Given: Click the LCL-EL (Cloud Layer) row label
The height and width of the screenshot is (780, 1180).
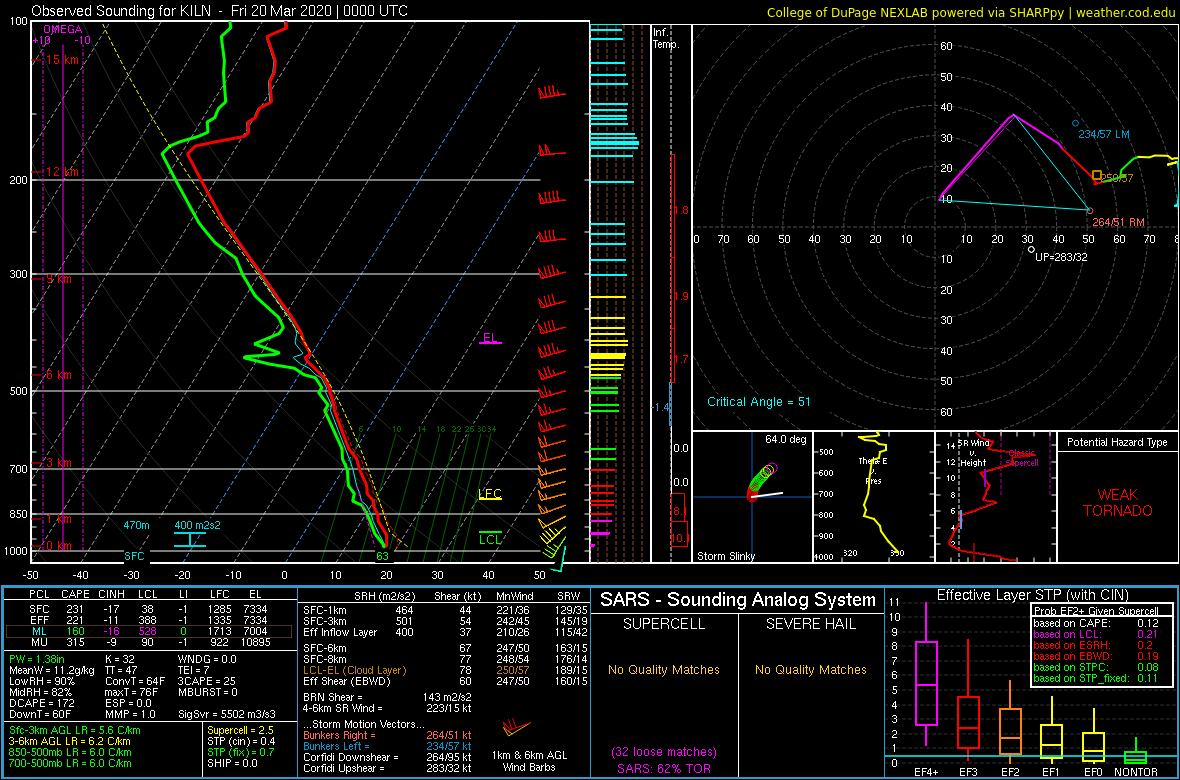Looking at the screenshot, I should pyautogui.click(x=354, y=670).
